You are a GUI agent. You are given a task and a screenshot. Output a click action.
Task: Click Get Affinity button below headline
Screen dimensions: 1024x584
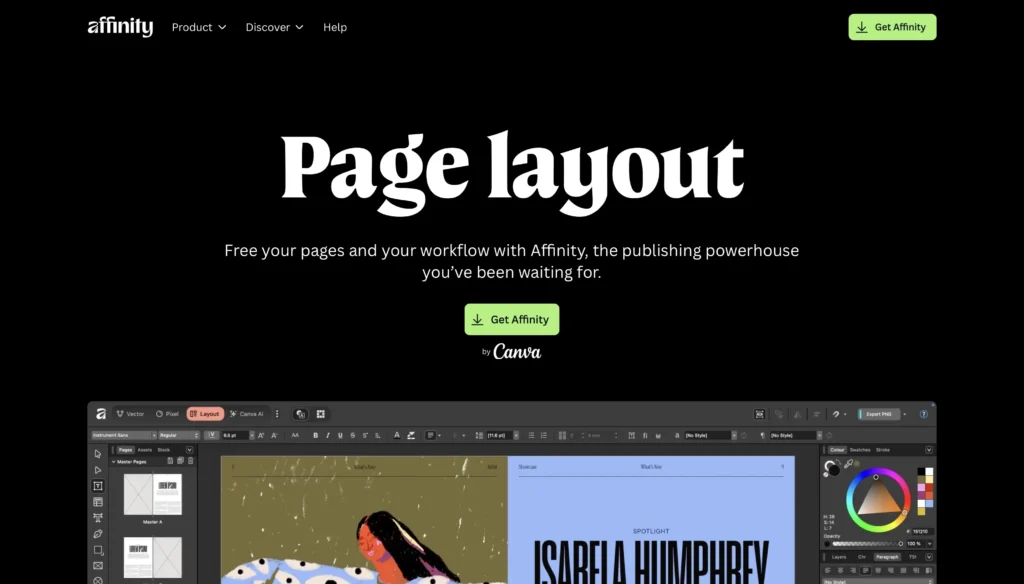tap(512, 319)
